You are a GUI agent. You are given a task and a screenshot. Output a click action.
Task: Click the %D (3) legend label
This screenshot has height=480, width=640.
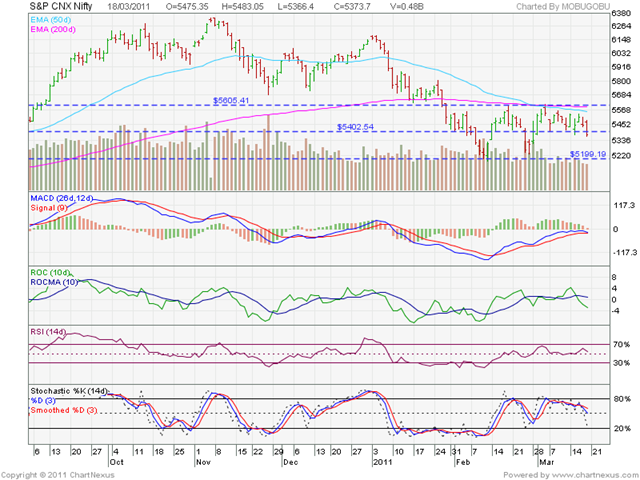tap(42, 400)
